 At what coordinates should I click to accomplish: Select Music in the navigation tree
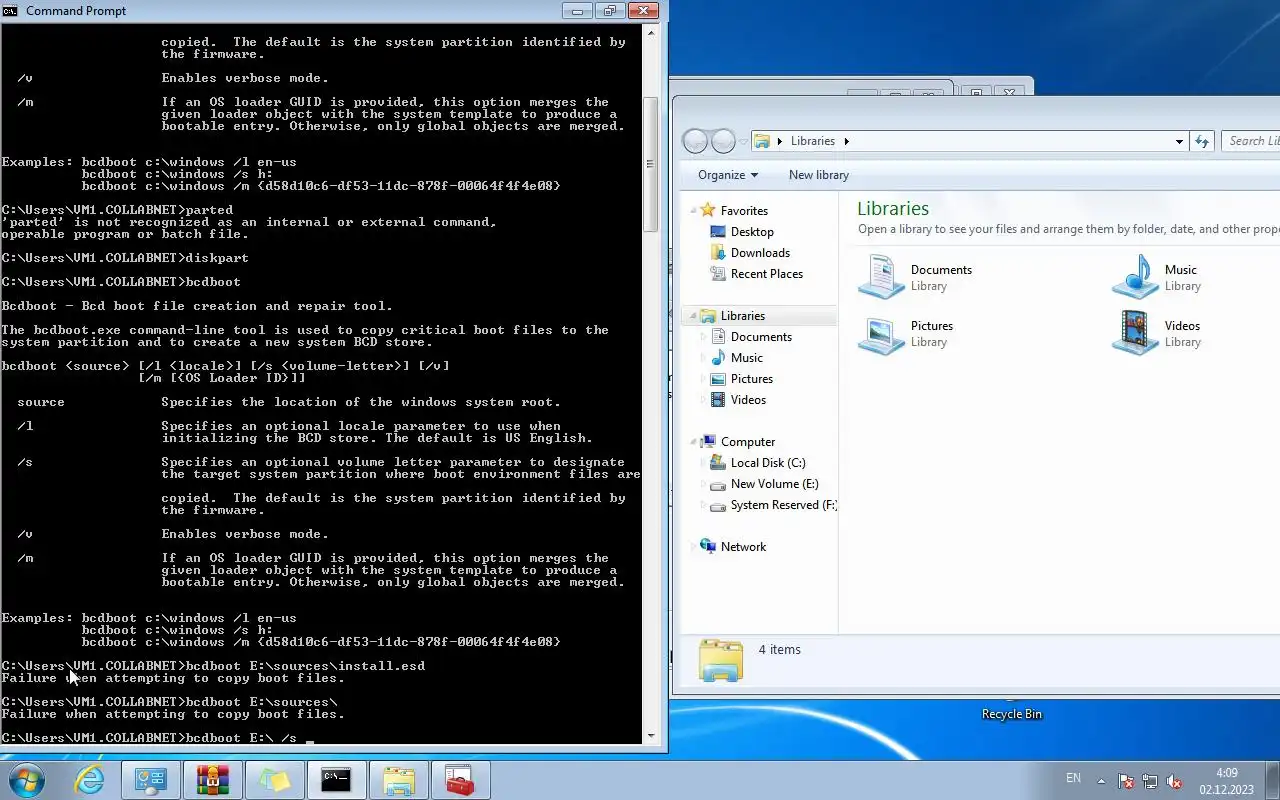pos(746,358)
